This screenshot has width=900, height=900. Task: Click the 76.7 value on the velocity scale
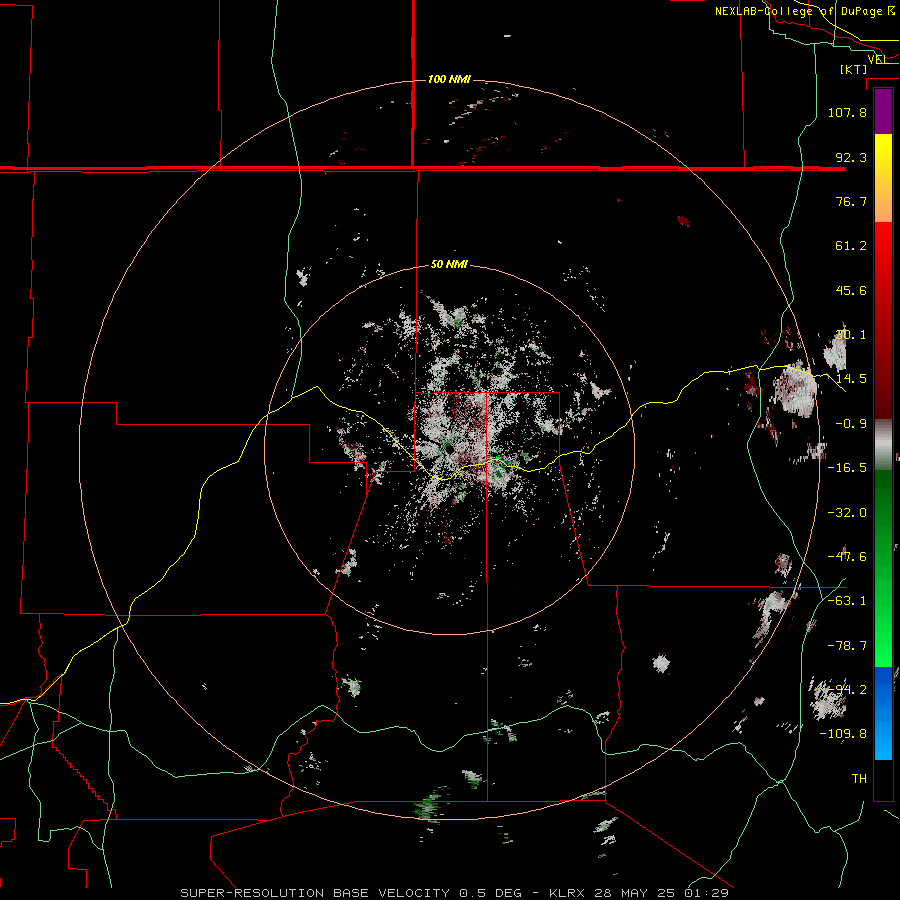point(851,201)
